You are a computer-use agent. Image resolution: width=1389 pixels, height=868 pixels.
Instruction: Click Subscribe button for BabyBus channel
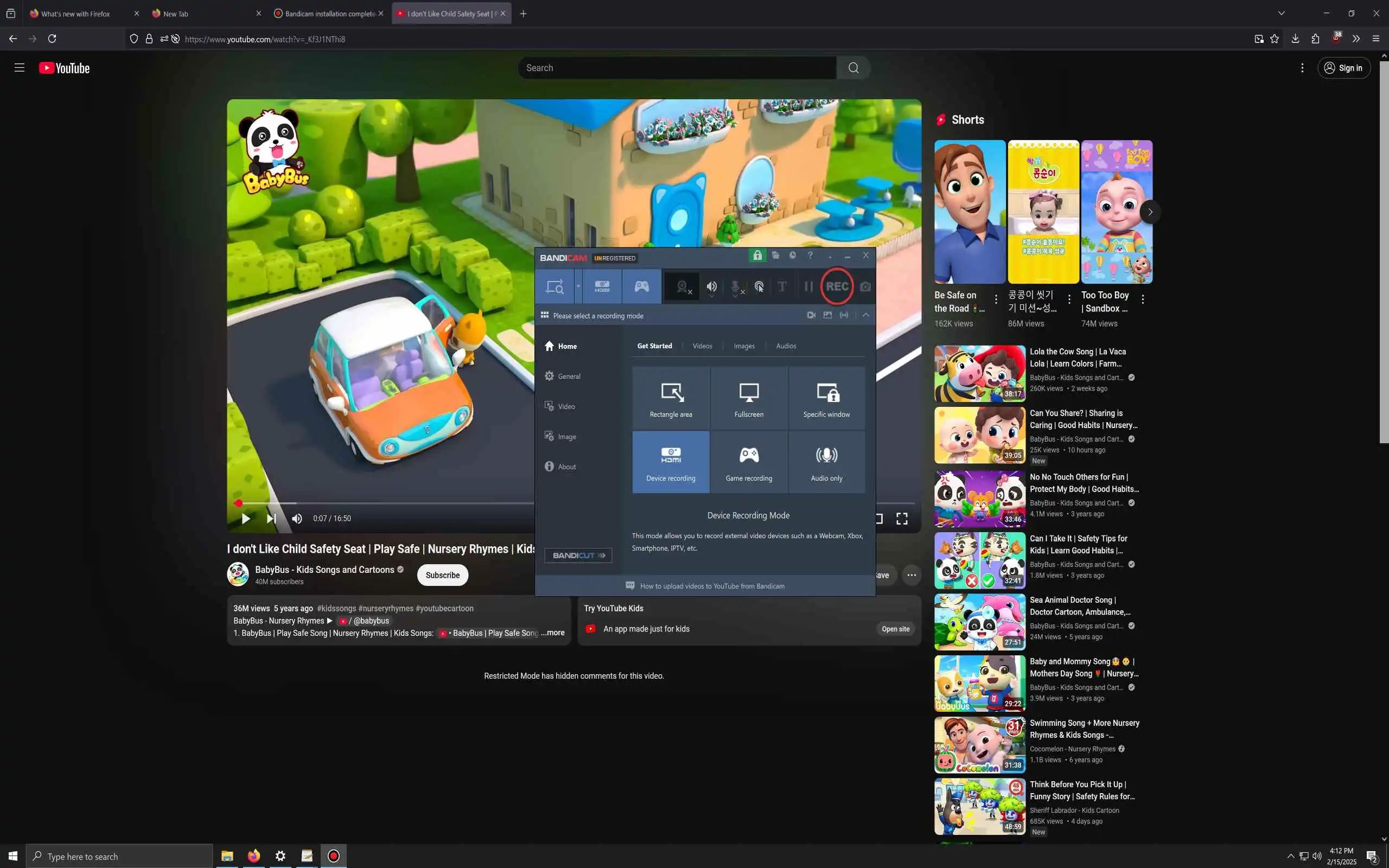pos(442,575)
